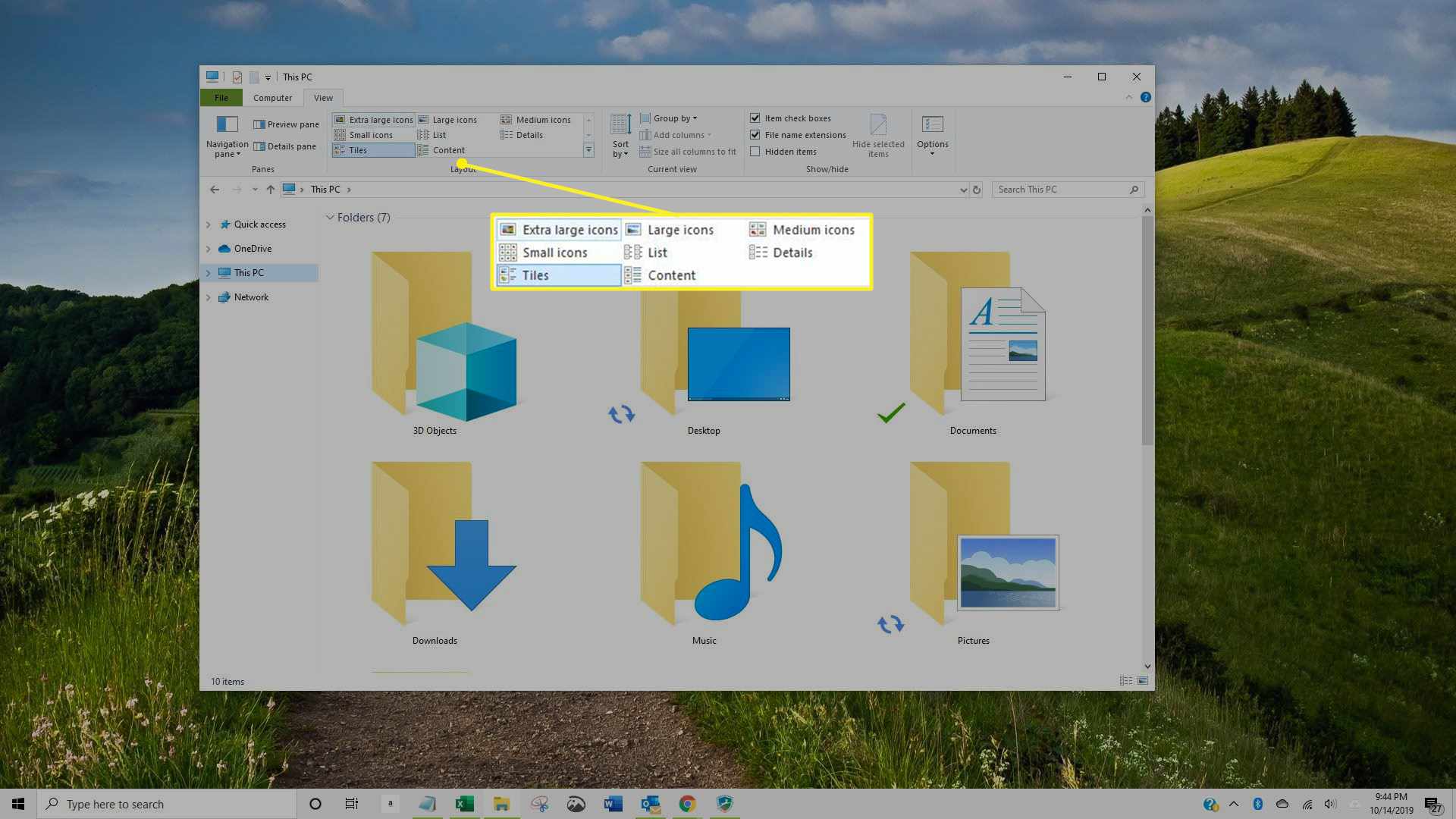Screen dimensions: 1456x819
Task: Click the Properties quick access icon
Action: coord(237,77)
